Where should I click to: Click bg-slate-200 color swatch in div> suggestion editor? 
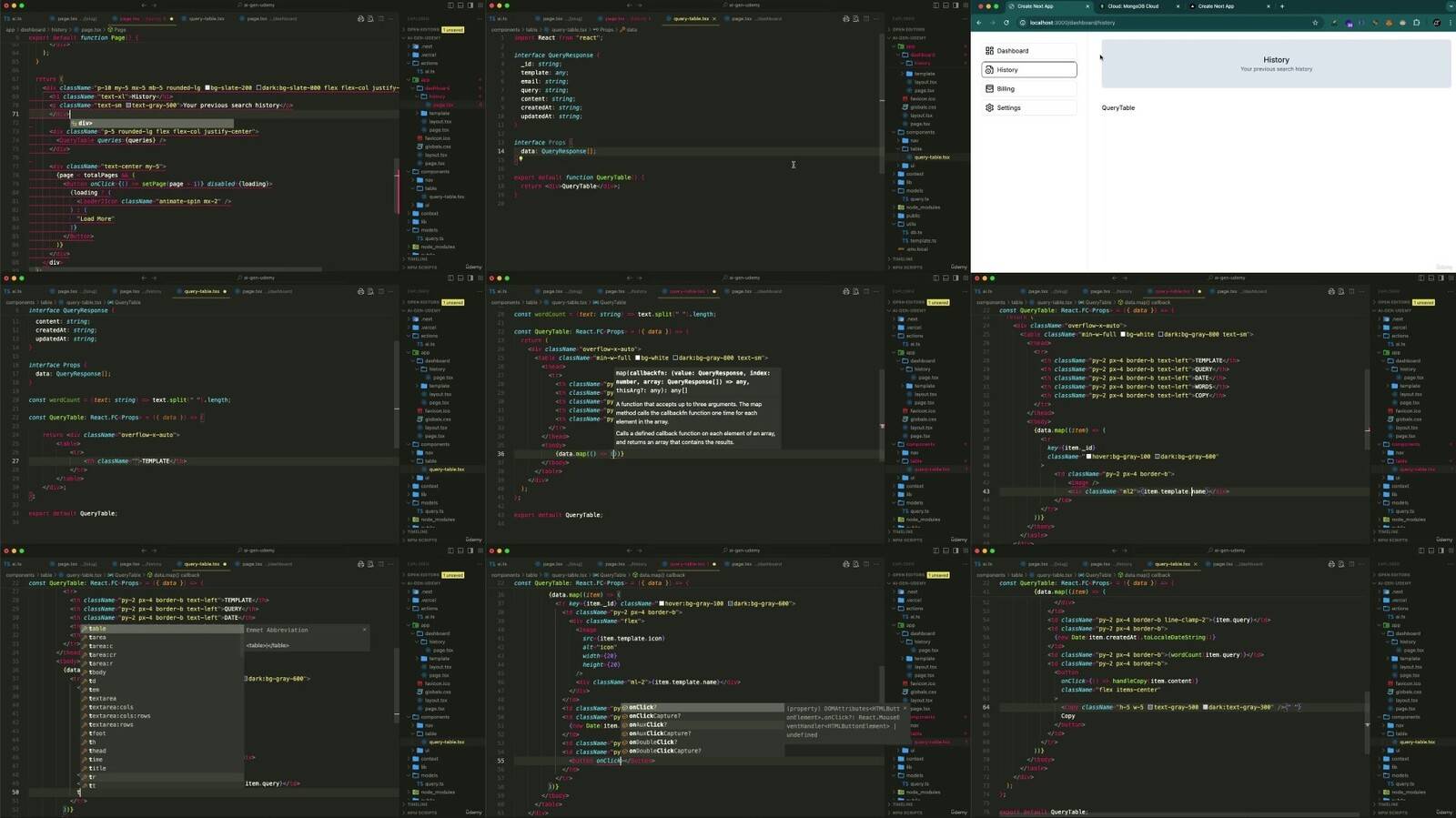click(206, 88)
